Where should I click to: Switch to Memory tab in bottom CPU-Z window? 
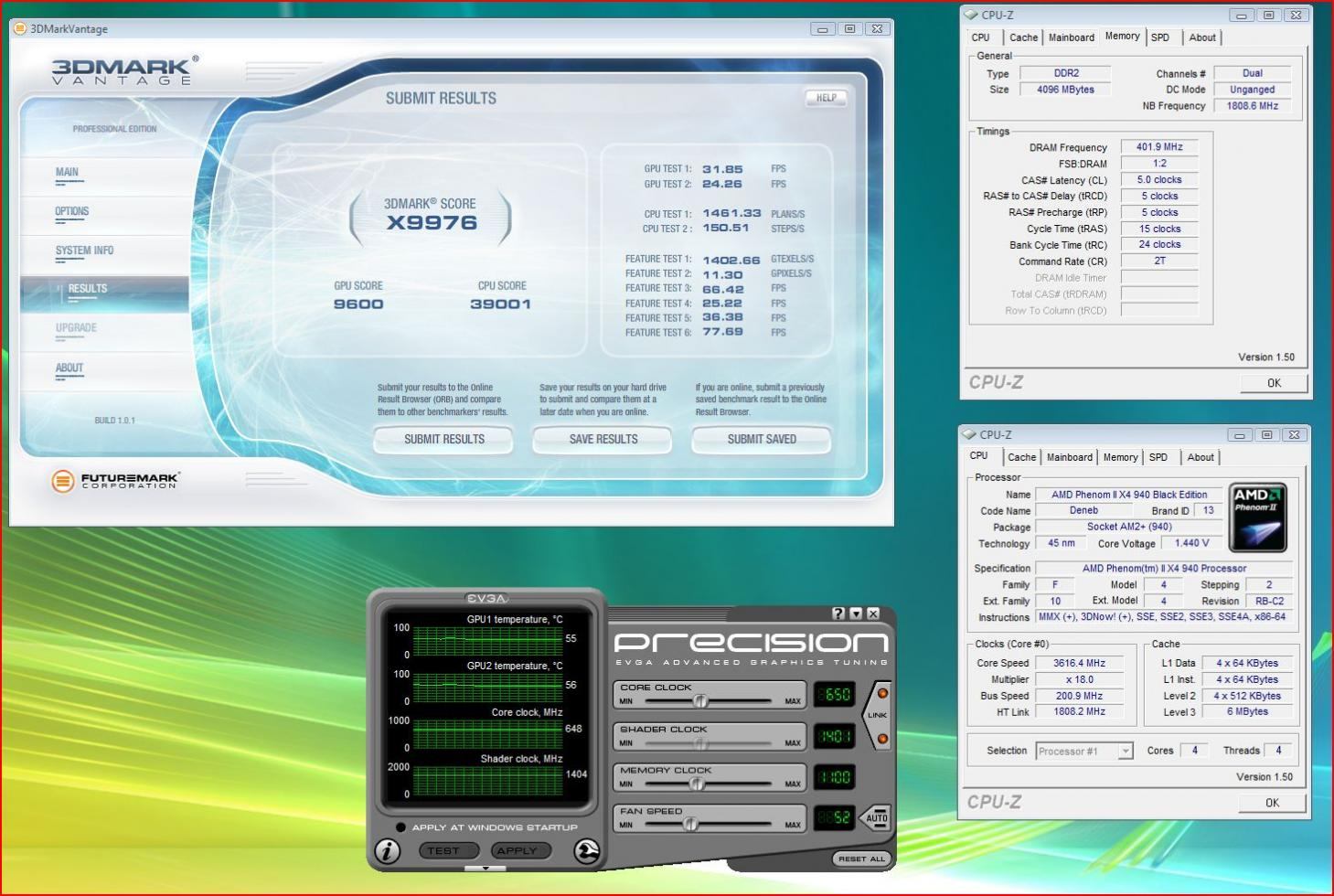tap(1120, 457)
